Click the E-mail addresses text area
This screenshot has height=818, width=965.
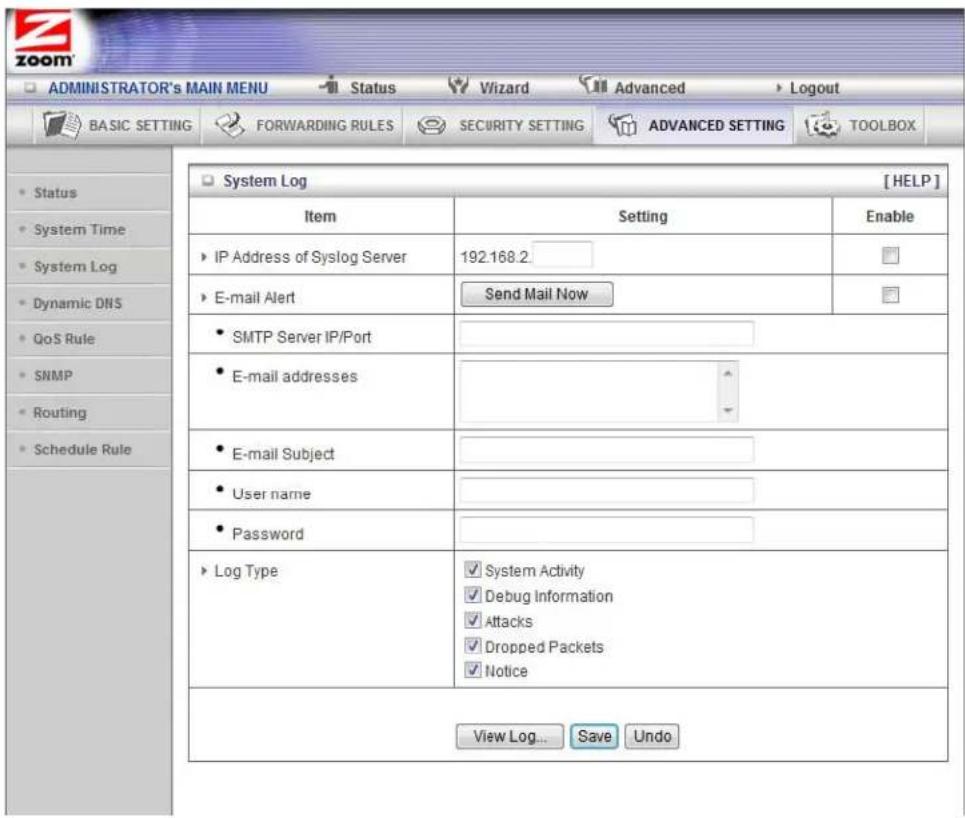pos(599,391)
